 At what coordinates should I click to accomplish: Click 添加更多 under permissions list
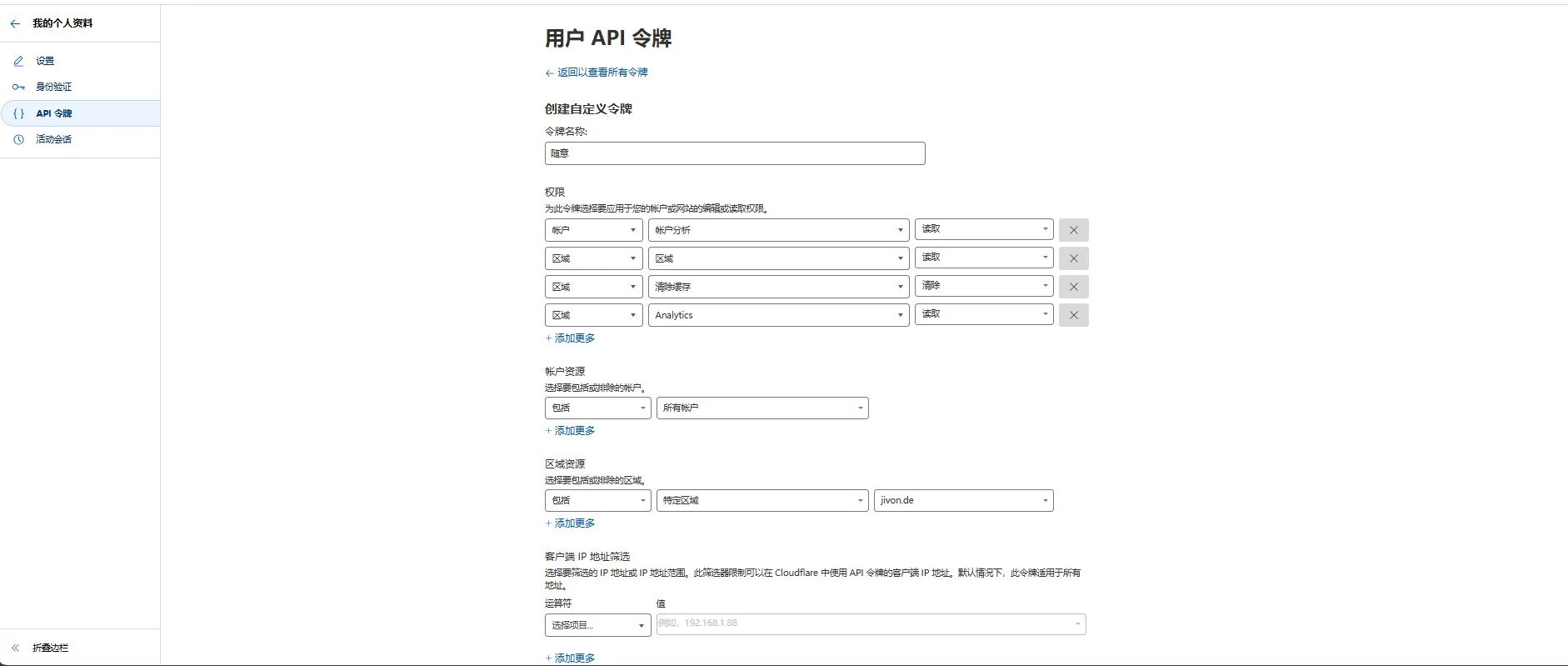click(x=574, y=338)
